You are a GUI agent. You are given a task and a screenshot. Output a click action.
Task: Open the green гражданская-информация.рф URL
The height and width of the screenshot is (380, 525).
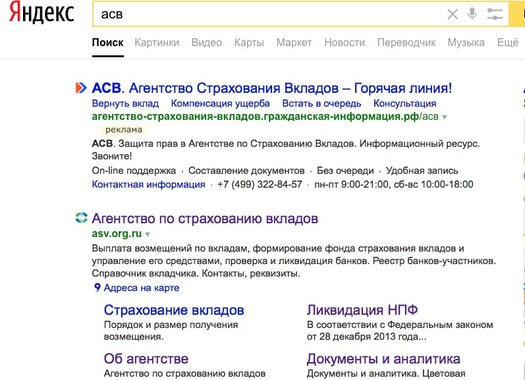265,117
